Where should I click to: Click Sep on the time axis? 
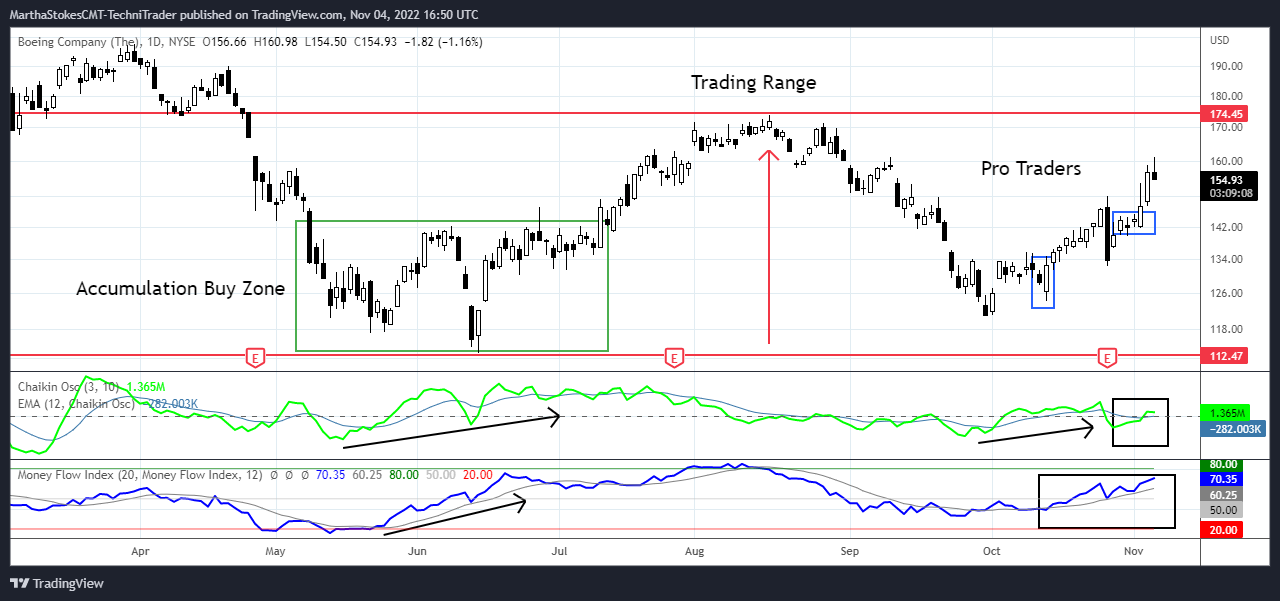pos(850,551)
